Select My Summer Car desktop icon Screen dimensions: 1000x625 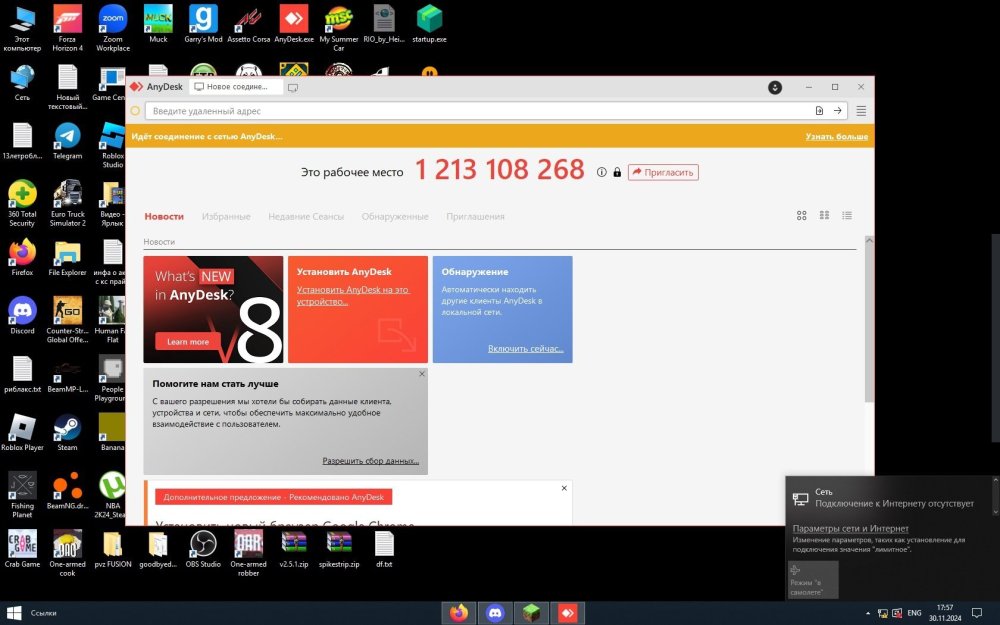339,28
